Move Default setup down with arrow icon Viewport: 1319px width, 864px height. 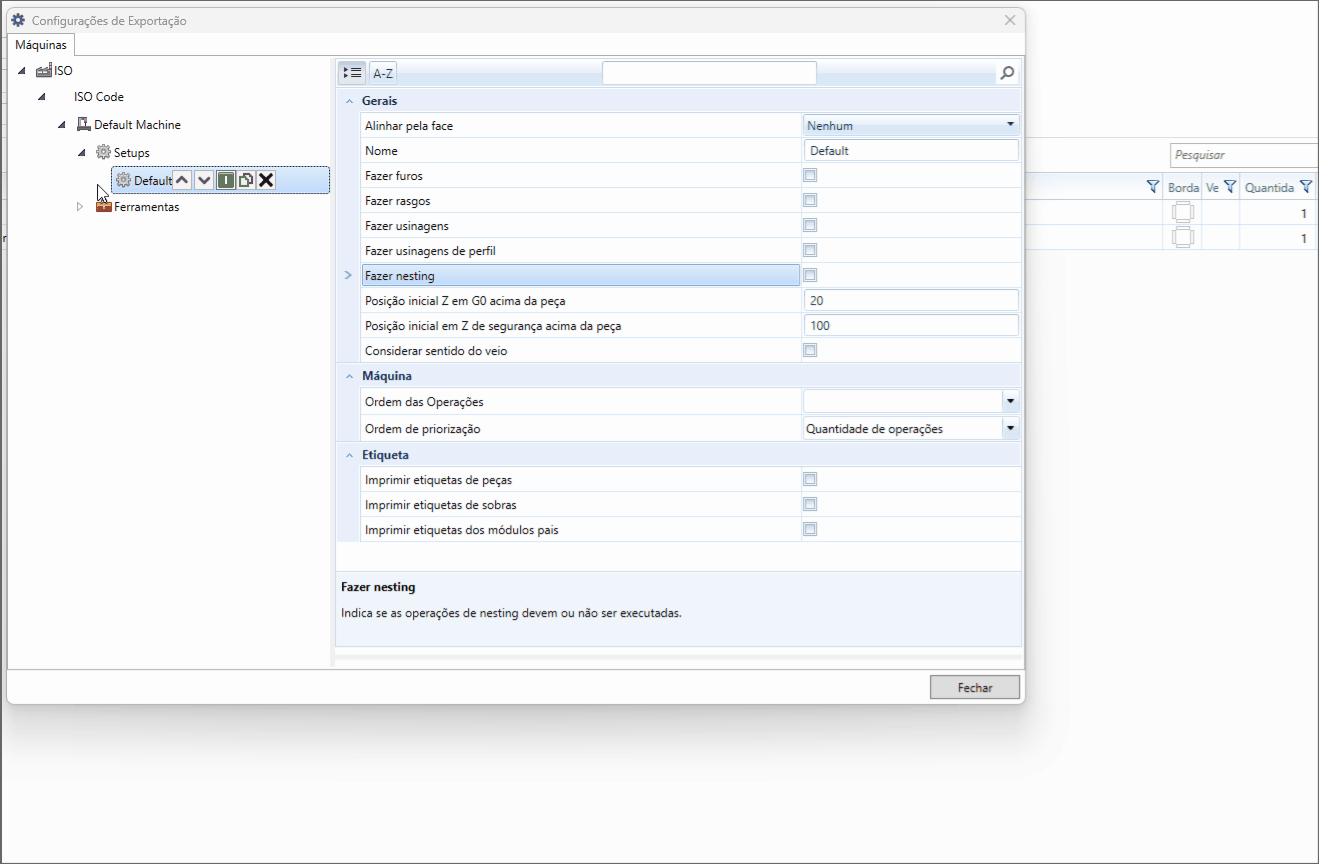pos(204,180)
